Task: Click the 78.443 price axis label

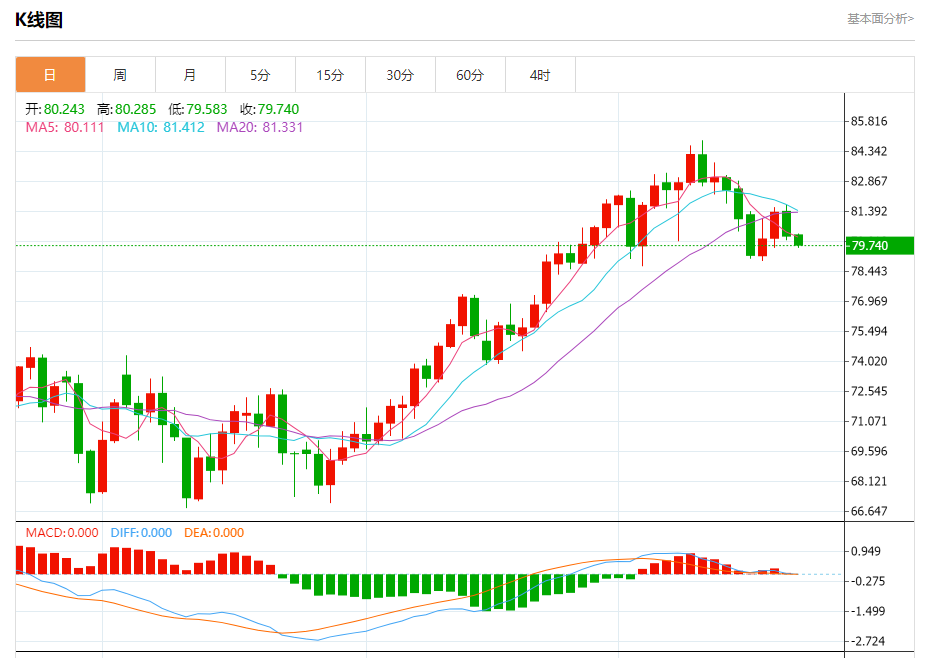Action: (869, 271)
